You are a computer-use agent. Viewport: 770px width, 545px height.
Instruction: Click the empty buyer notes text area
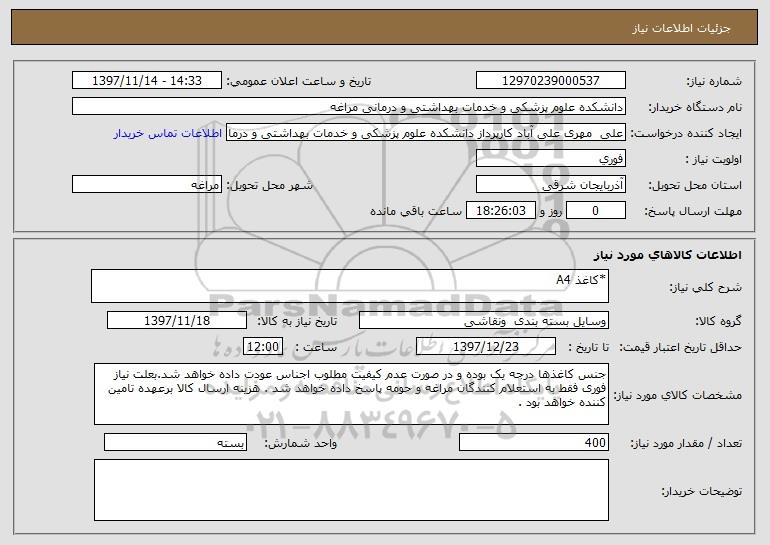351,490
